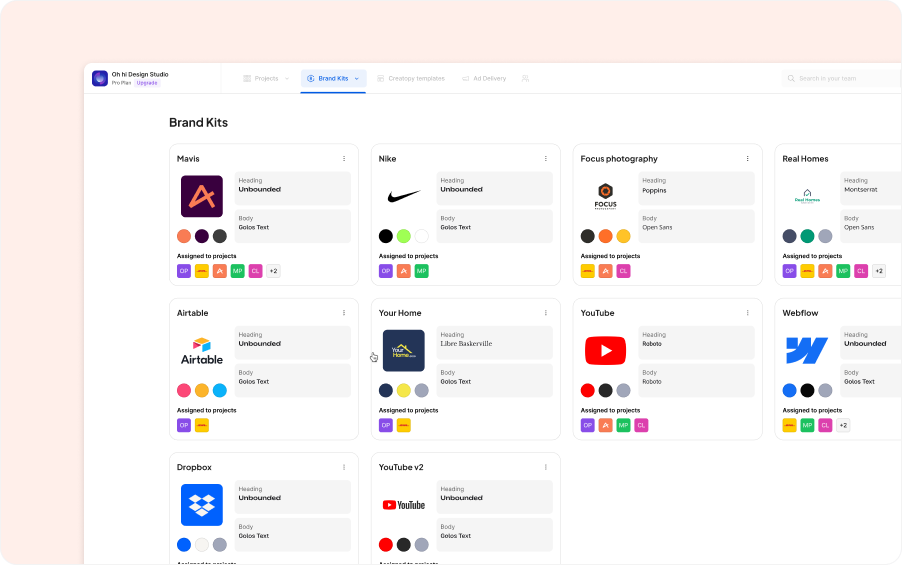Screen dimensions: 902x565
Task: Click the OP project badge in Your Home
Action: [x=386, y=425]
